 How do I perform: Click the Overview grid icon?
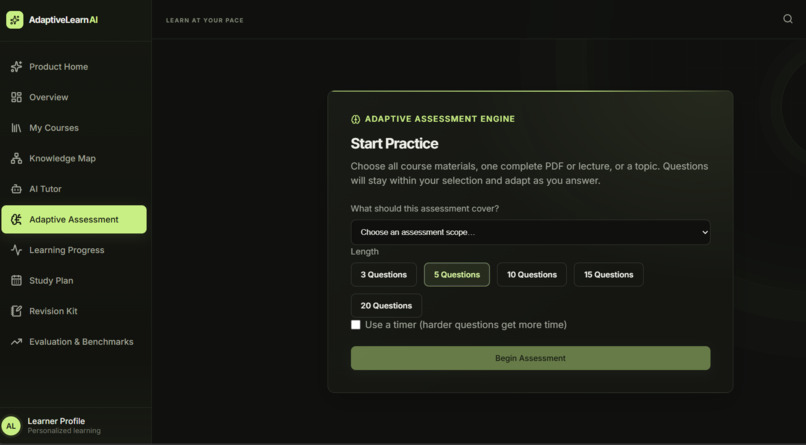pyautogui.click(x=16, y=97)
